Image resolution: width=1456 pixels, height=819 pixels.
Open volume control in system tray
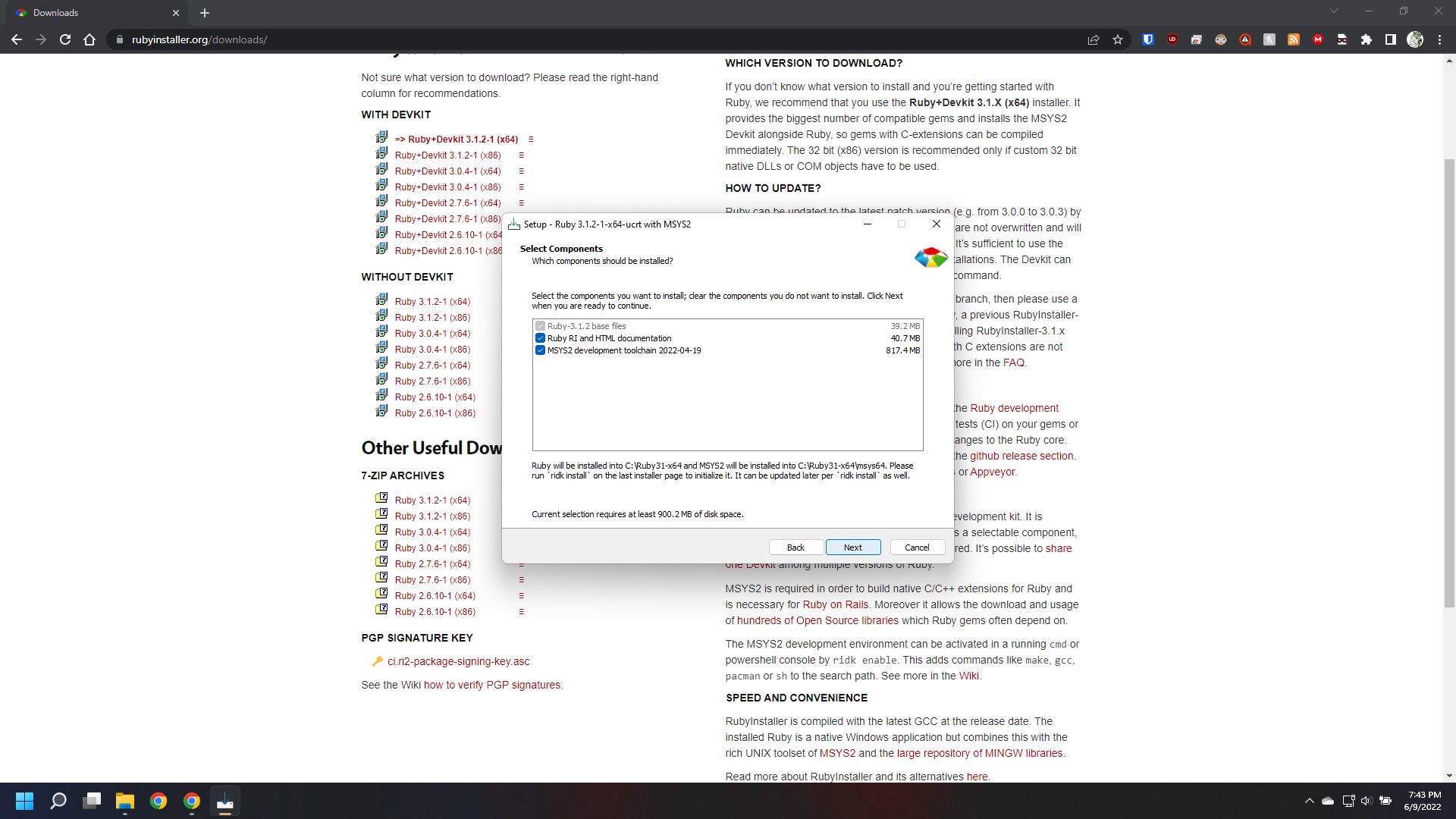[x=1367, y=801]
